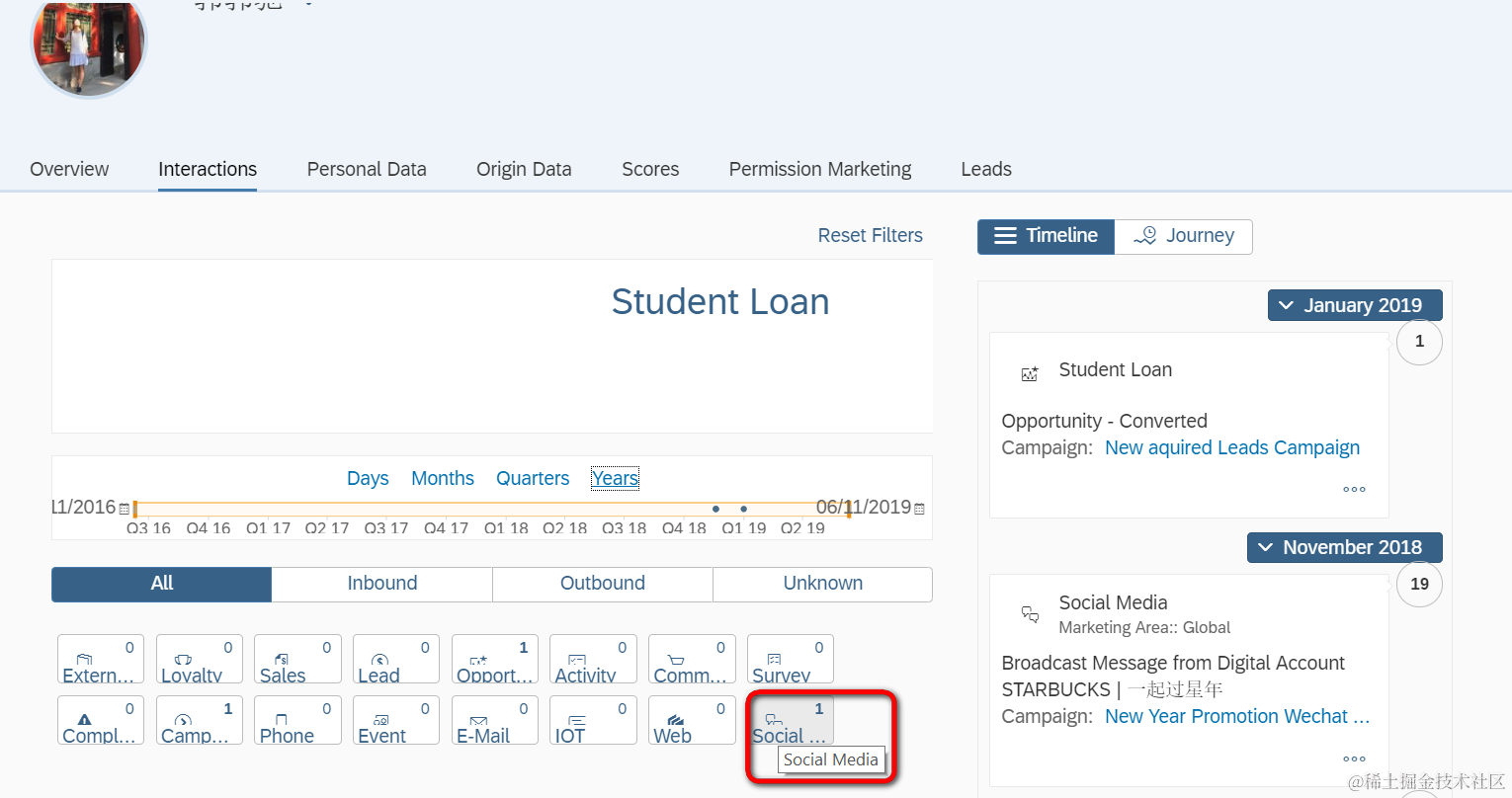Viewport: 1512px width, 798px height.
Task: Collapse January 2019 timeline group
Action: pos(1355,305)
